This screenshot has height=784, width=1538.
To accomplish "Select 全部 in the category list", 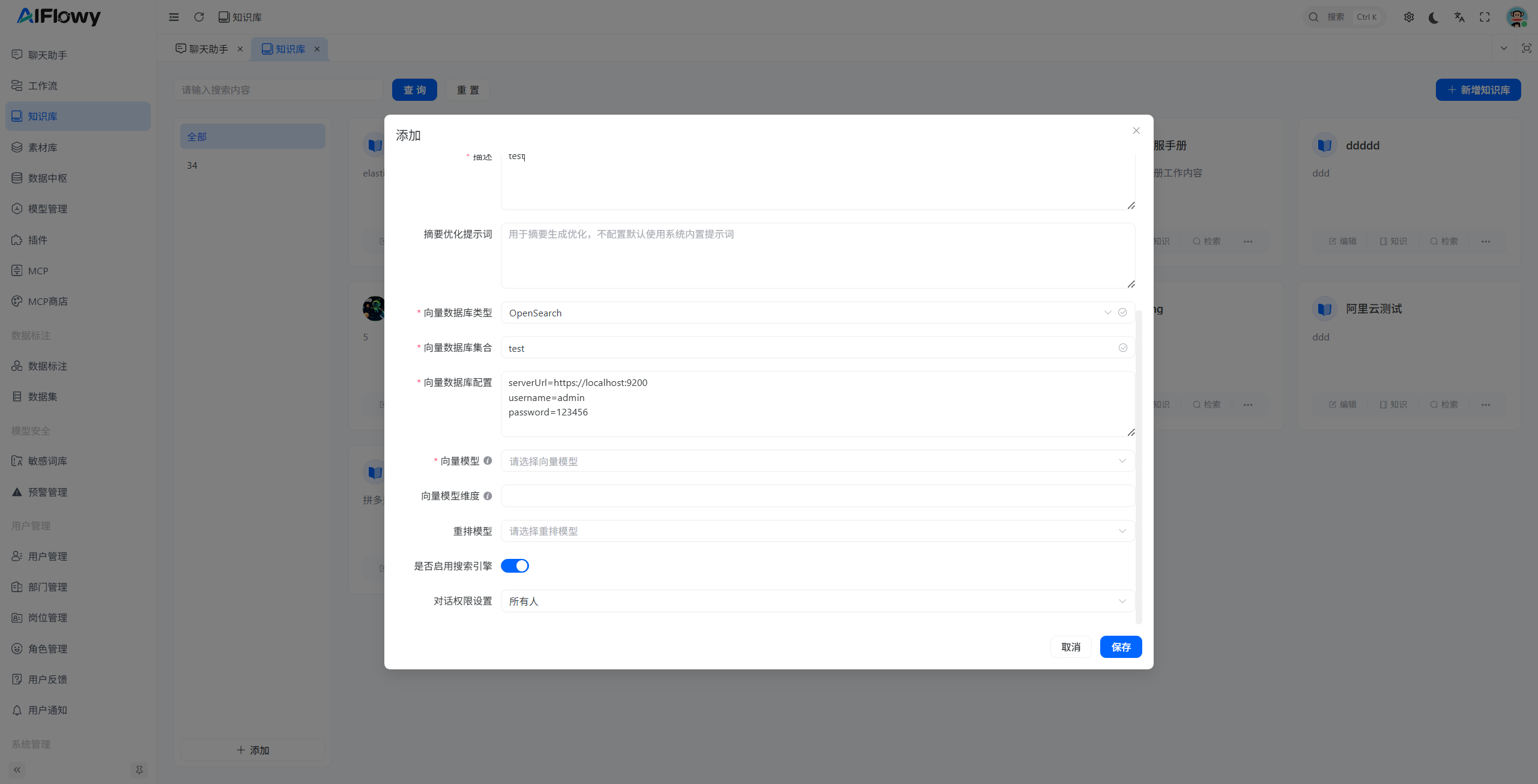I will click(x=198, y=136).
